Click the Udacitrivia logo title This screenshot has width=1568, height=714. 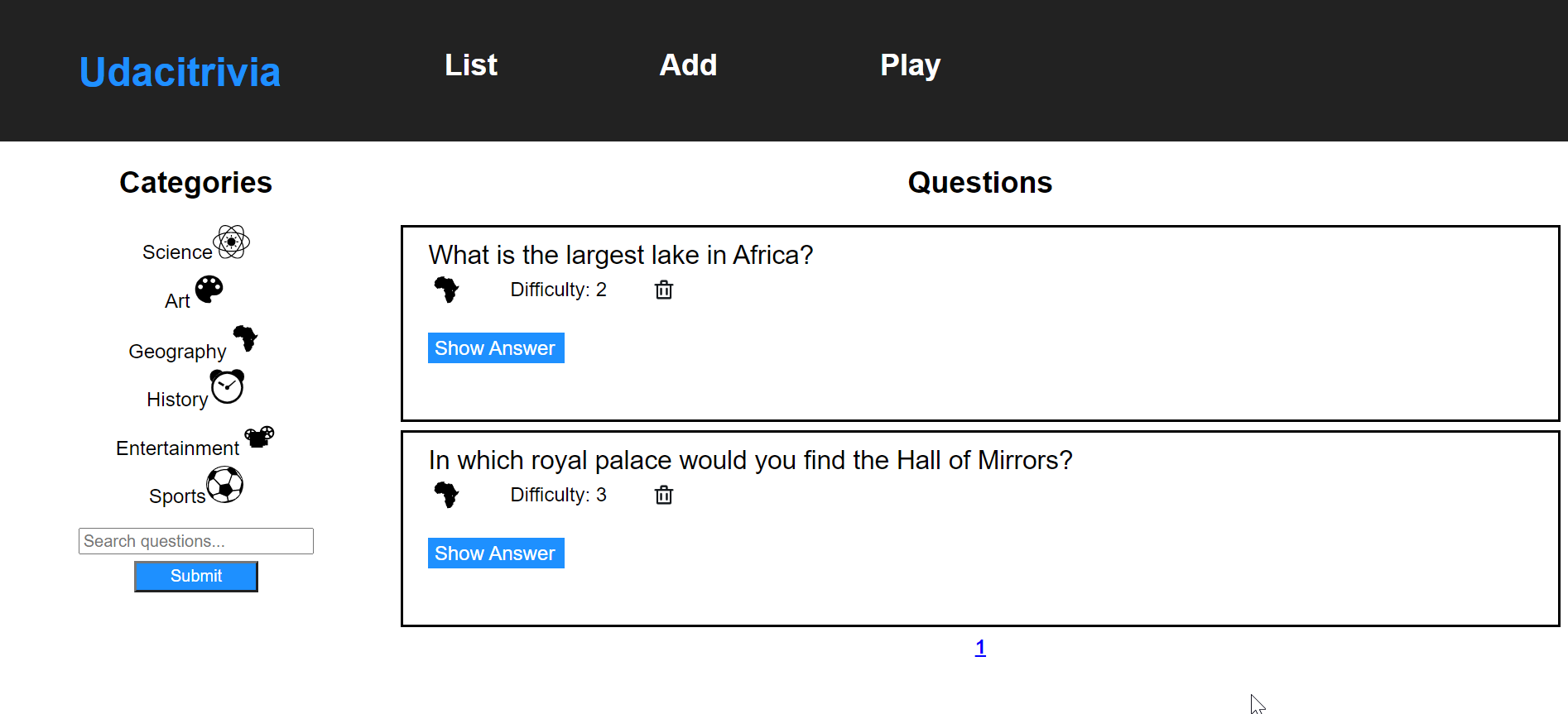[180, 72]
